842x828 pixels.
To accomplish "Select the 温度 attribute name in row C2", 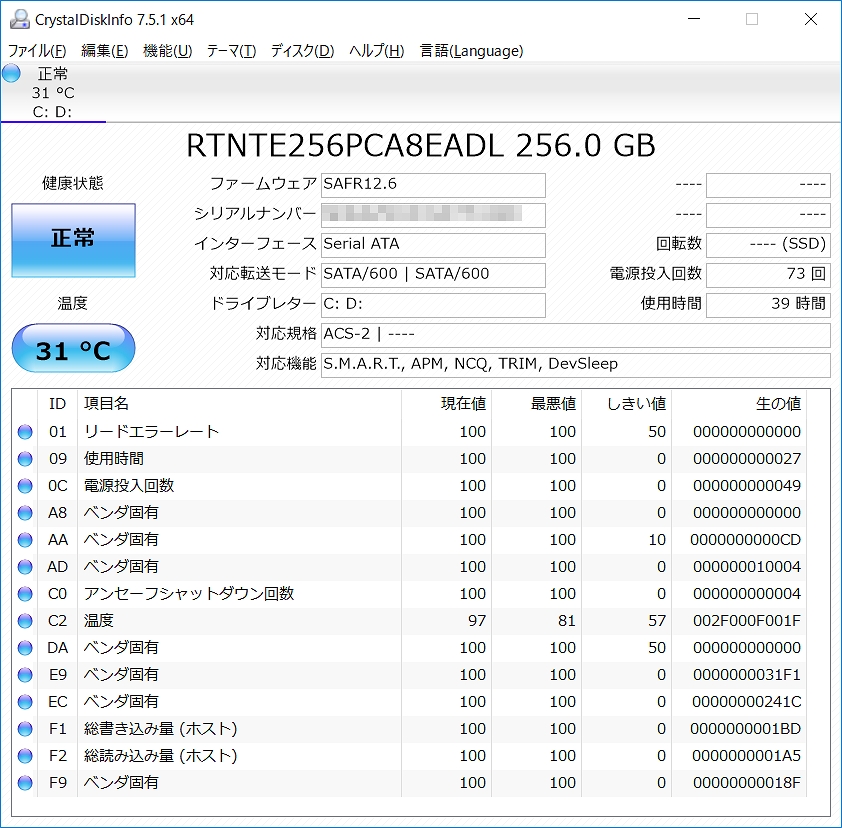I will [x=98, y=621].
